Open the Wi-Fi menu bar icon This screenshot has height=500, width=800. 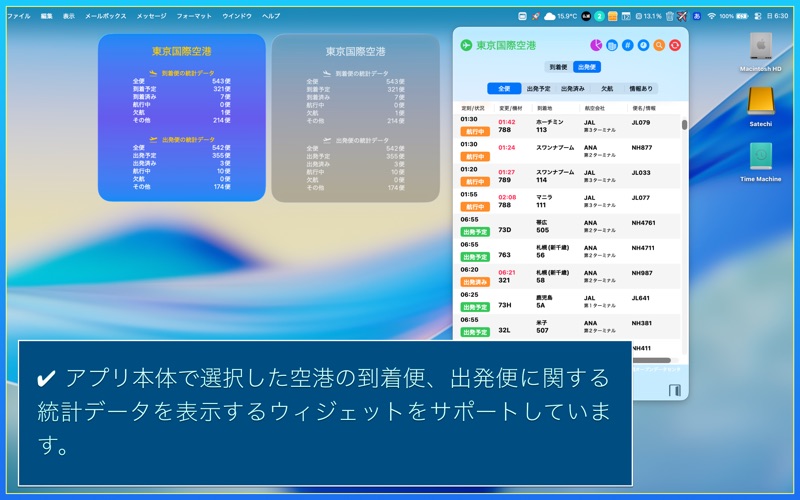(x=711, y=16)
